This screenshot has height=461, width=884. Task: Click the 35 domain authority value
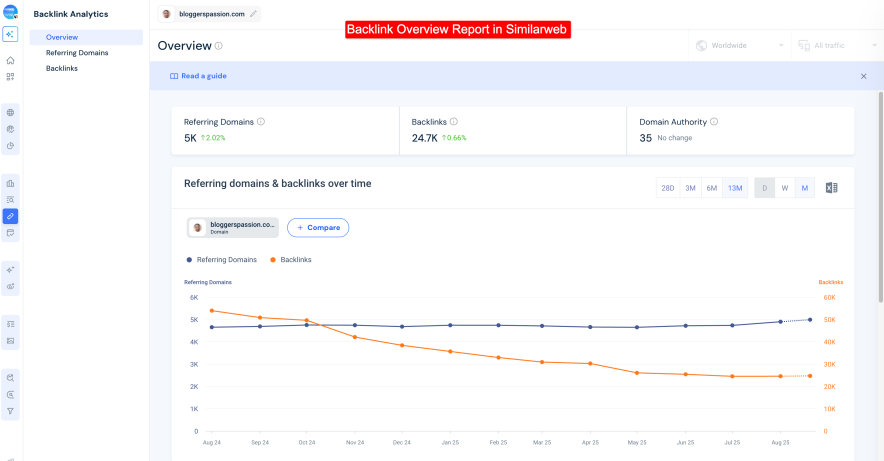646,138
